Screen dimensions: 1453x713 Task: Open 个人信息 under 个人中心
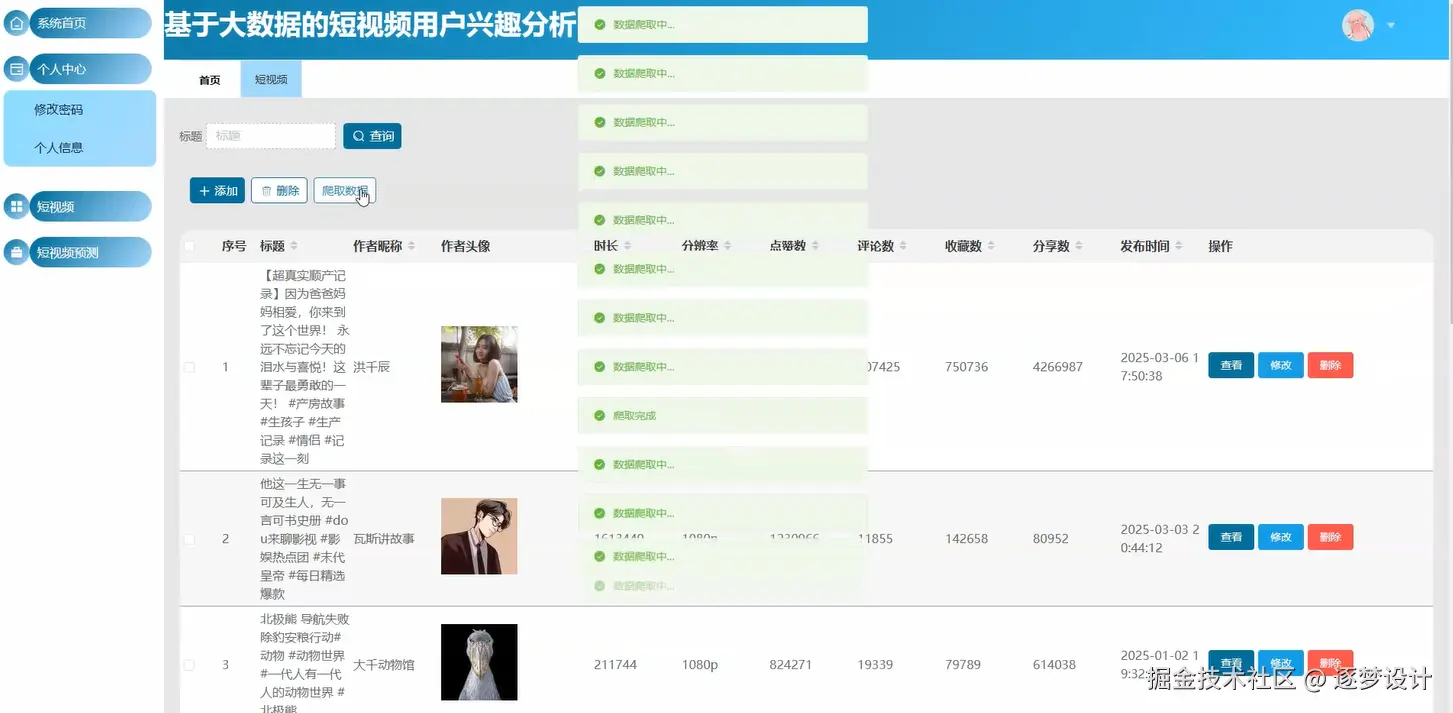pos(59,148)
